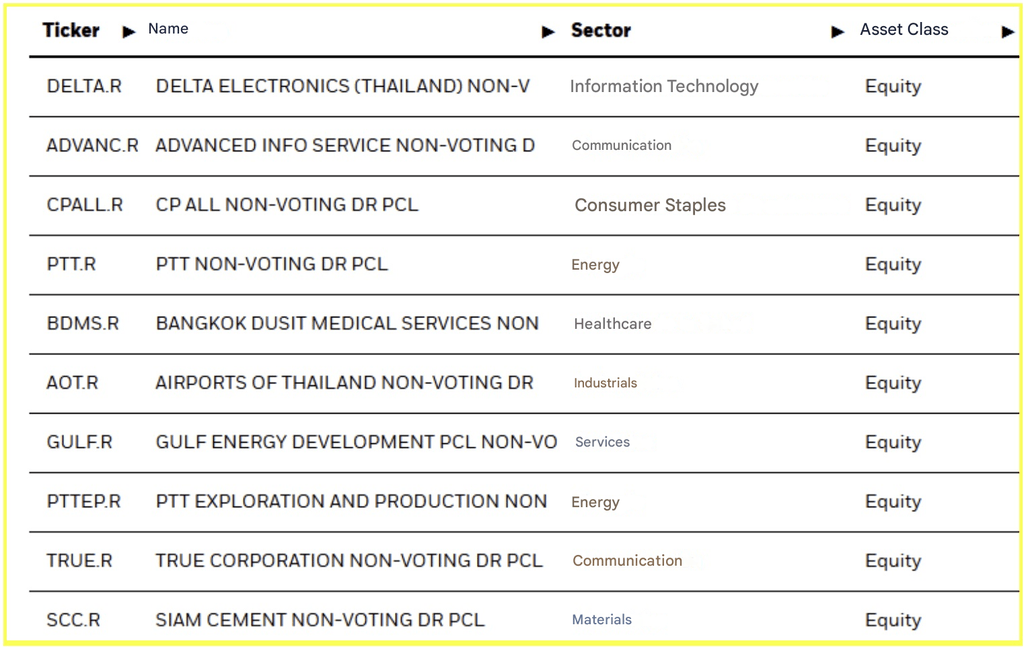
Task: Click the sort arrow next to Ticker
Action: (128, 32)
